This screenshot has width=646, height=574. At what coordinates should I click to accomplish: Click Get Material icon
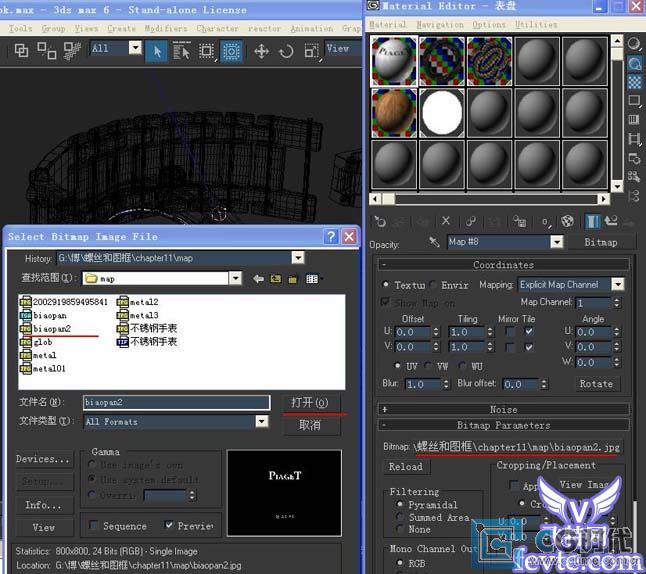point(379,222)
